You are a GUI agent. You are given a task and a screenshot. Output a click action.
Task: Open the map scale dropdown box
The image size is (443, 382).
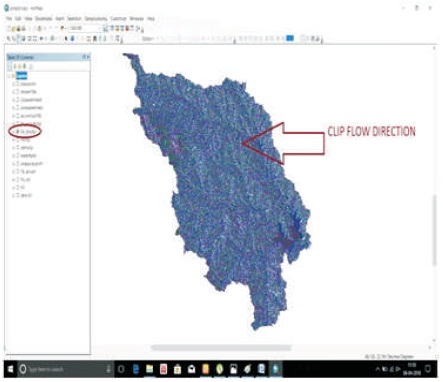(x=85, y=29)
